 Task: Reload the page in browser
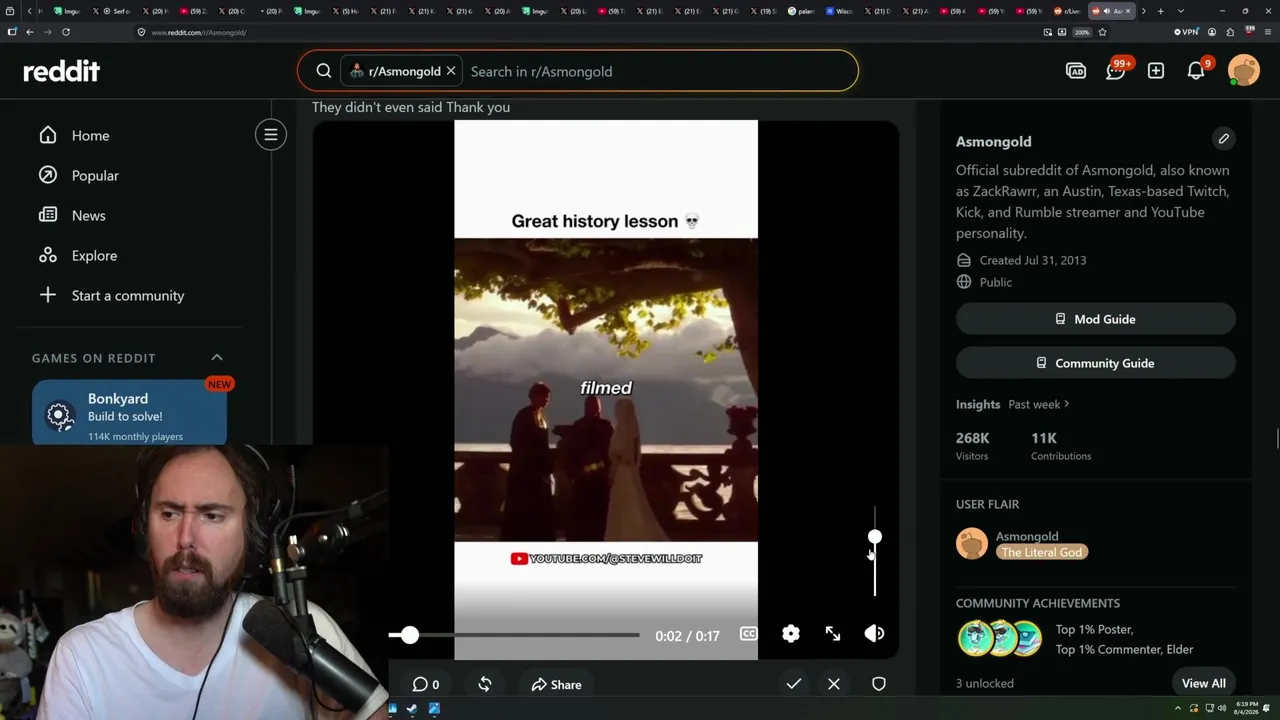tap(66, 32)
